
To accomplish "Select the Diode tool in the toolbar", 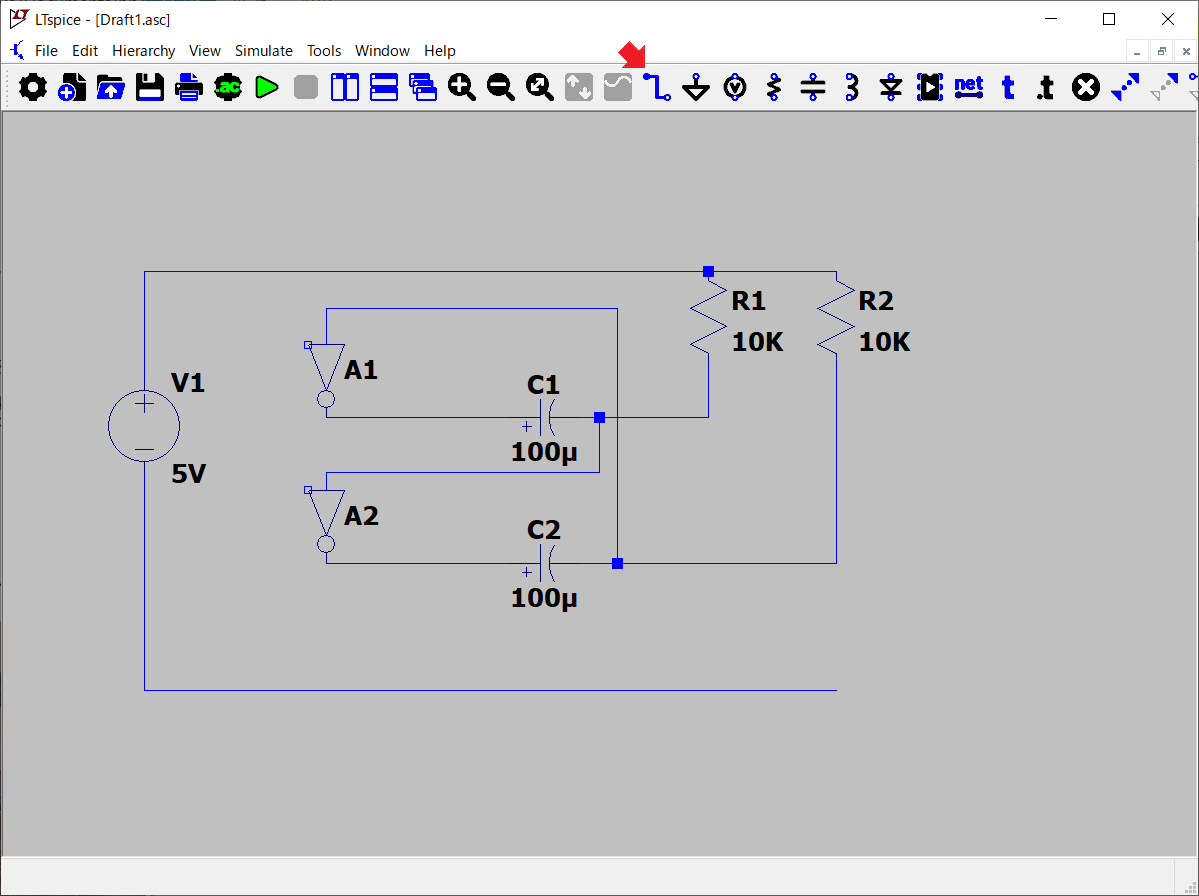I will [891, 88].
